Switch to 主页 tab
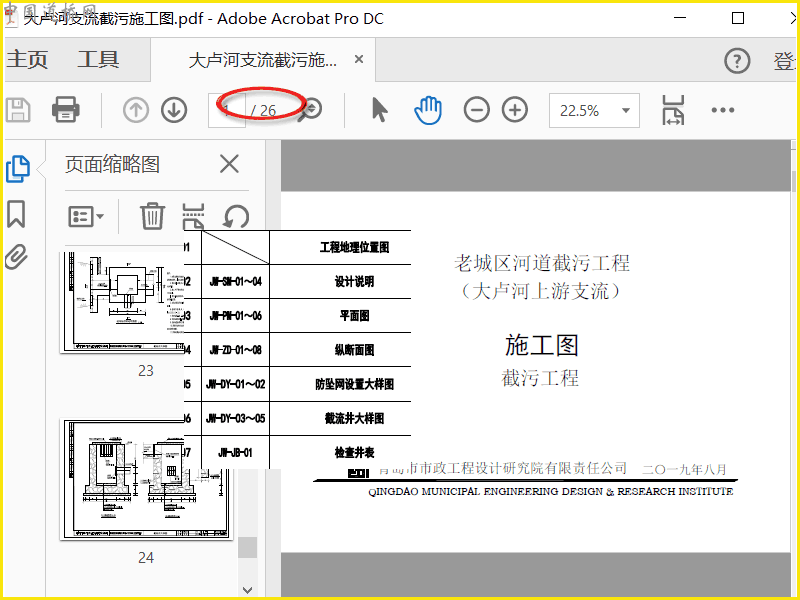This screenshot has width=800, height=600. pos(27,60)
